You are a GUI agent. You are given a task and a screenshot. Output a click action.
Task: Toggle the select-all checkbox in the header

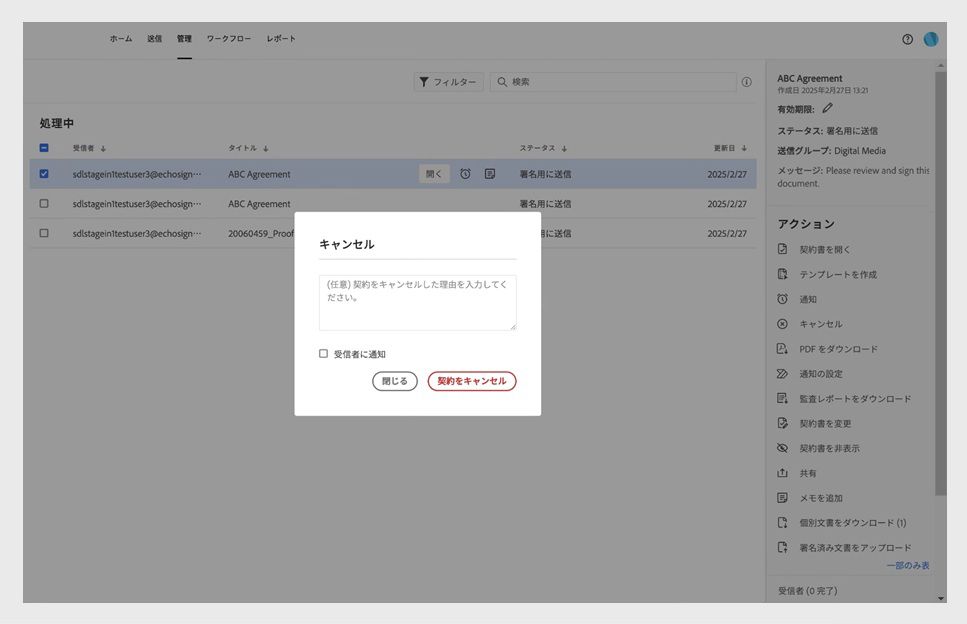click(x=43, y=146)
